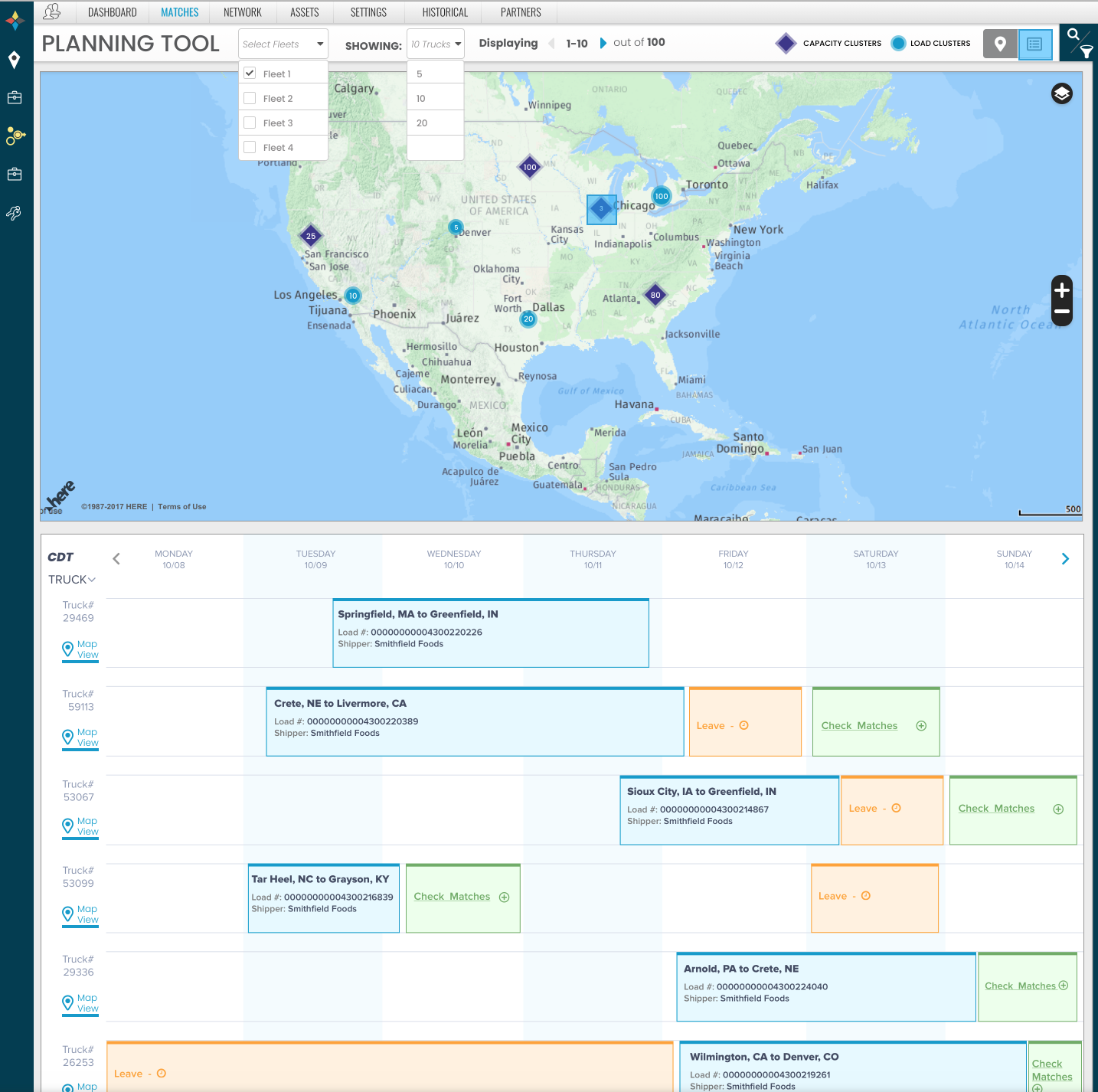Image resolution: width=1098 pixels, height=1092 pixels.
Task: Zoom in on the map
Action: click(x=1061, y=290)
